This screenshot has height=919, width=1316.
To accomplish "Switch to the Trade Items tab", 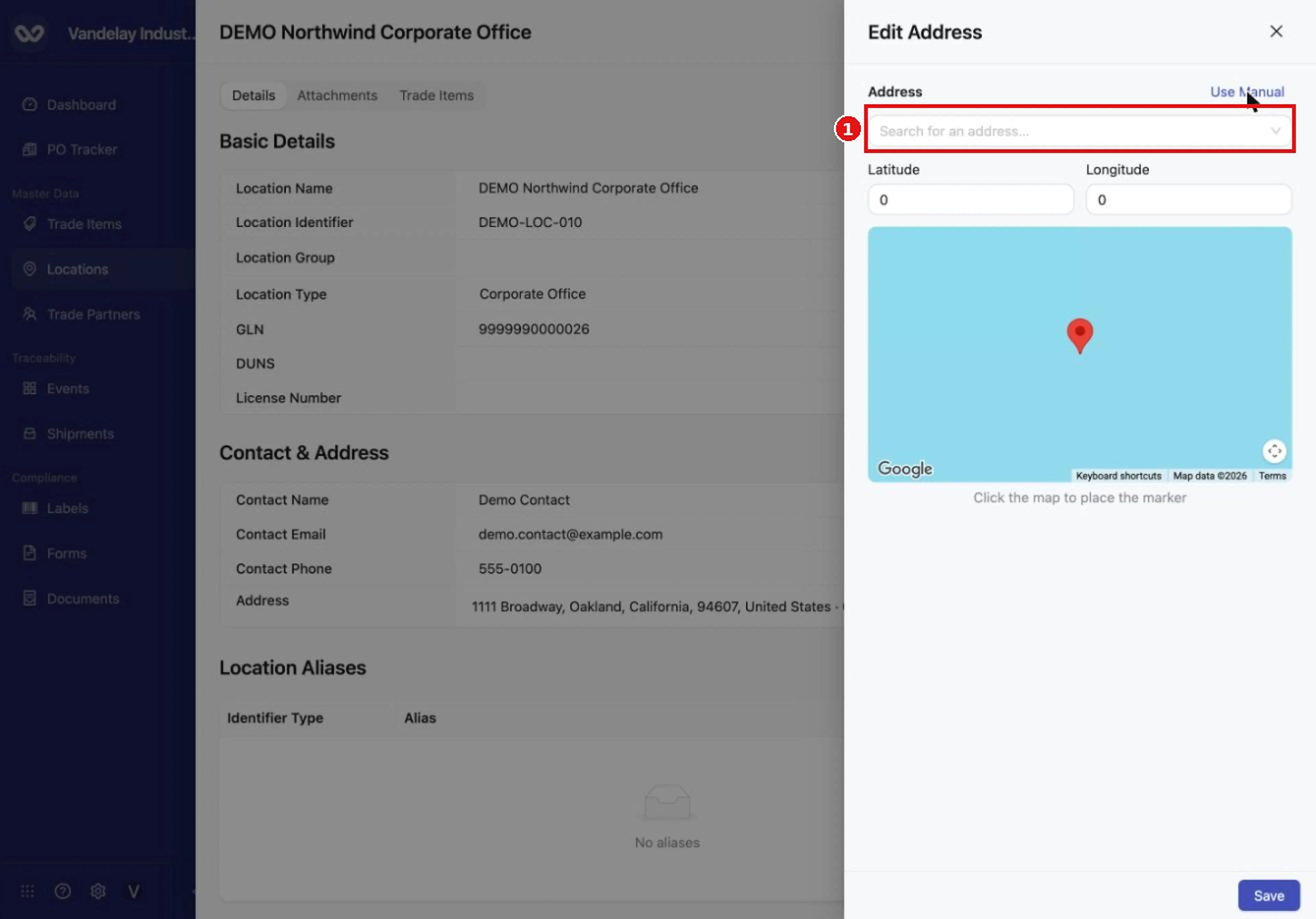I will [x=437, y=96].
